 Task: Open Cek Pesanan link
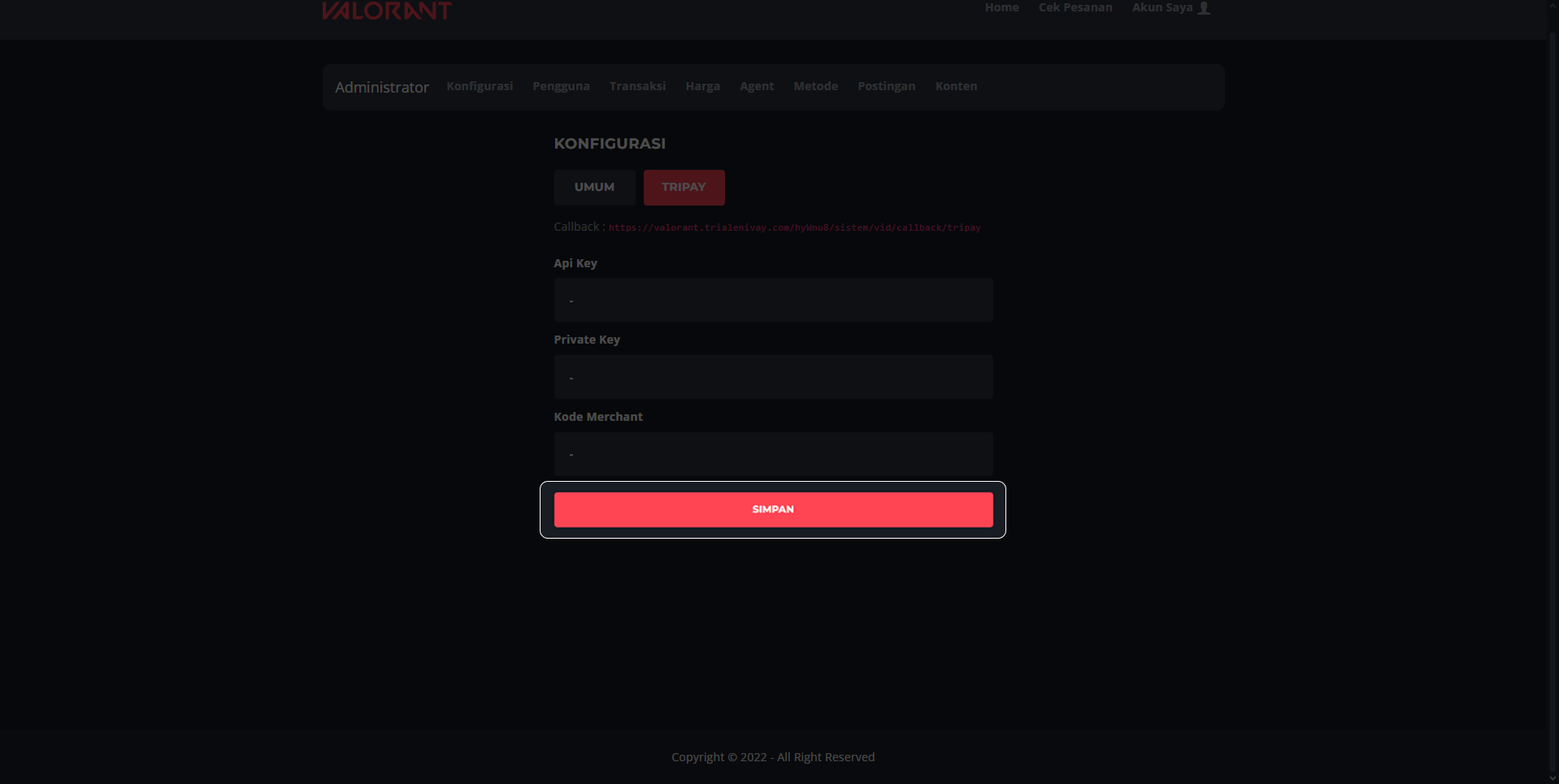[1075, 7]
